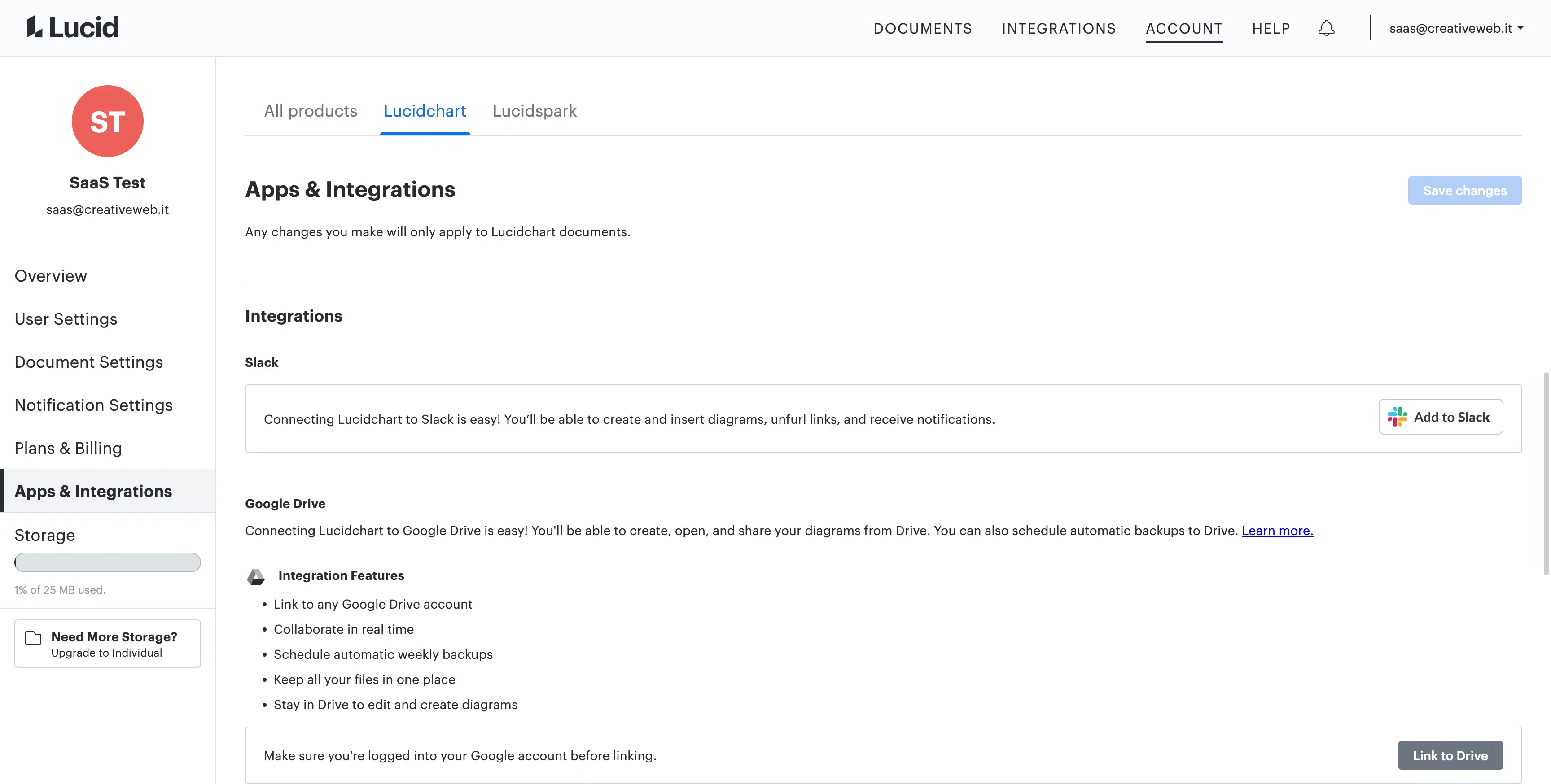Click the Integration Features heading
This screenshot has width=1551, height=784.
(x=341, y=576)
